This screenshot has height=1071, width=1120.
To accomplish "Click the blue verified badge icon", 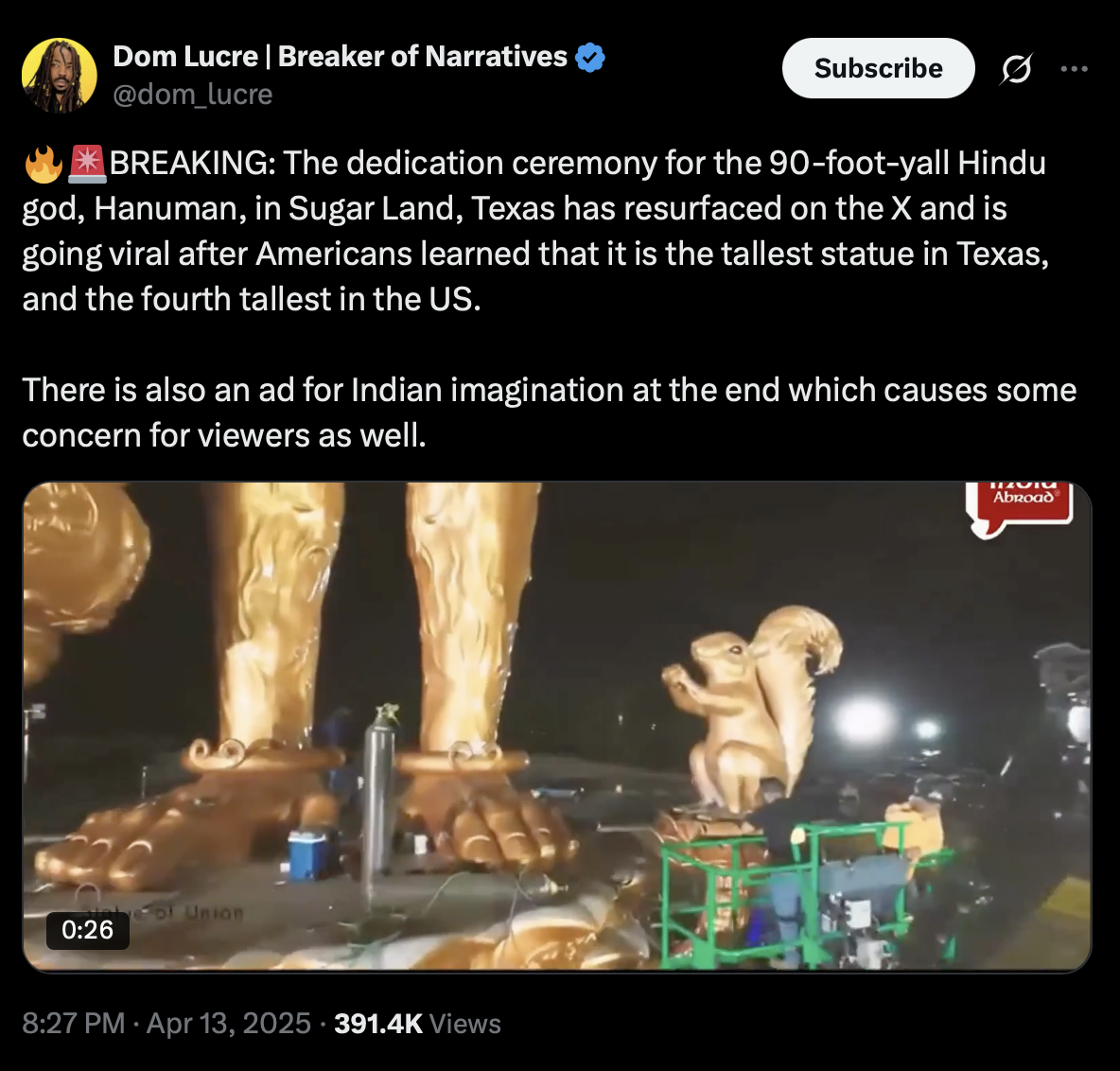I will click(x=590, y=57).
